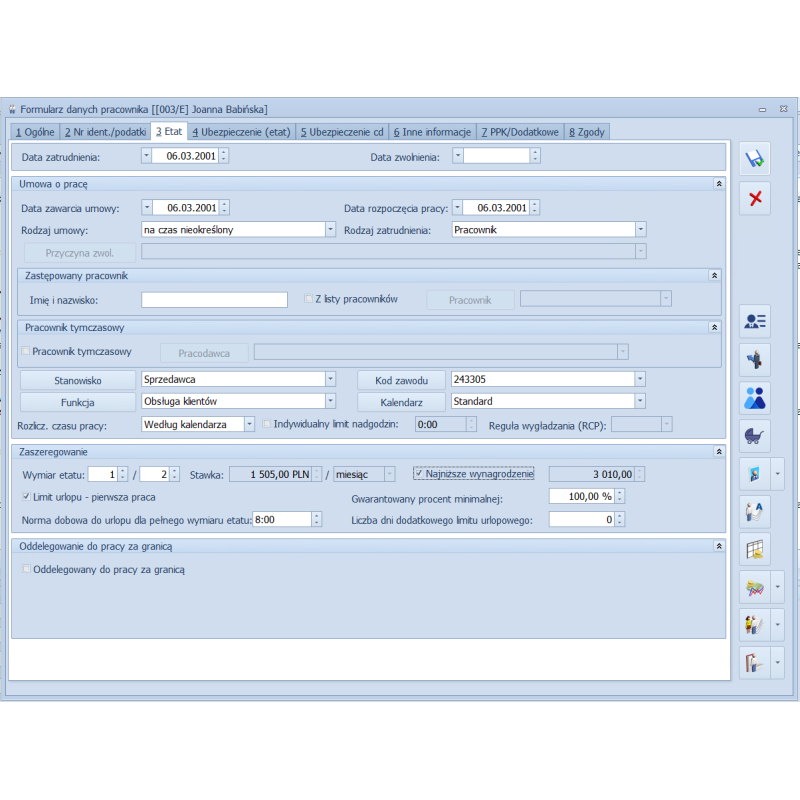Open the Inne informacje tab
Image resolution: width=800 pixels, height=800 pixels.
pos(432,132)
